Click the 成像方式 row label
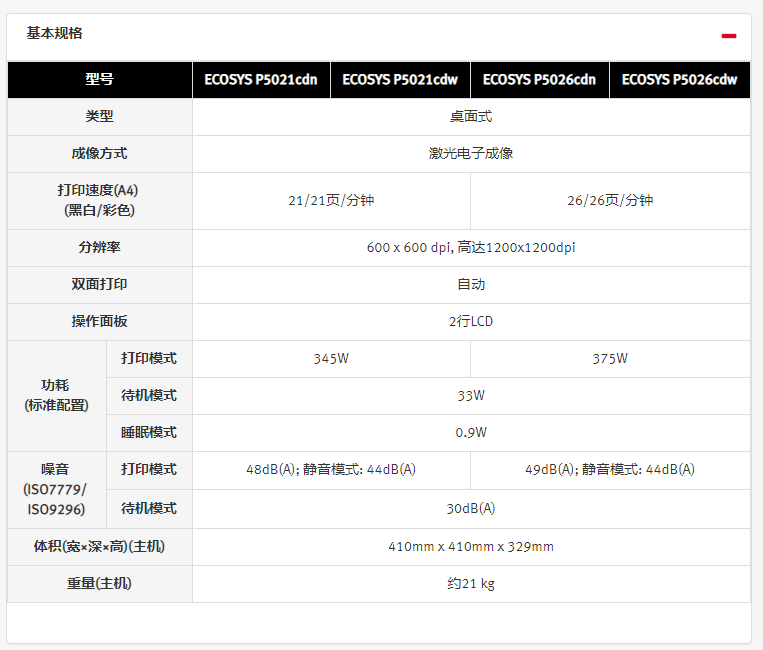The image size is (763, 650). 100,154
